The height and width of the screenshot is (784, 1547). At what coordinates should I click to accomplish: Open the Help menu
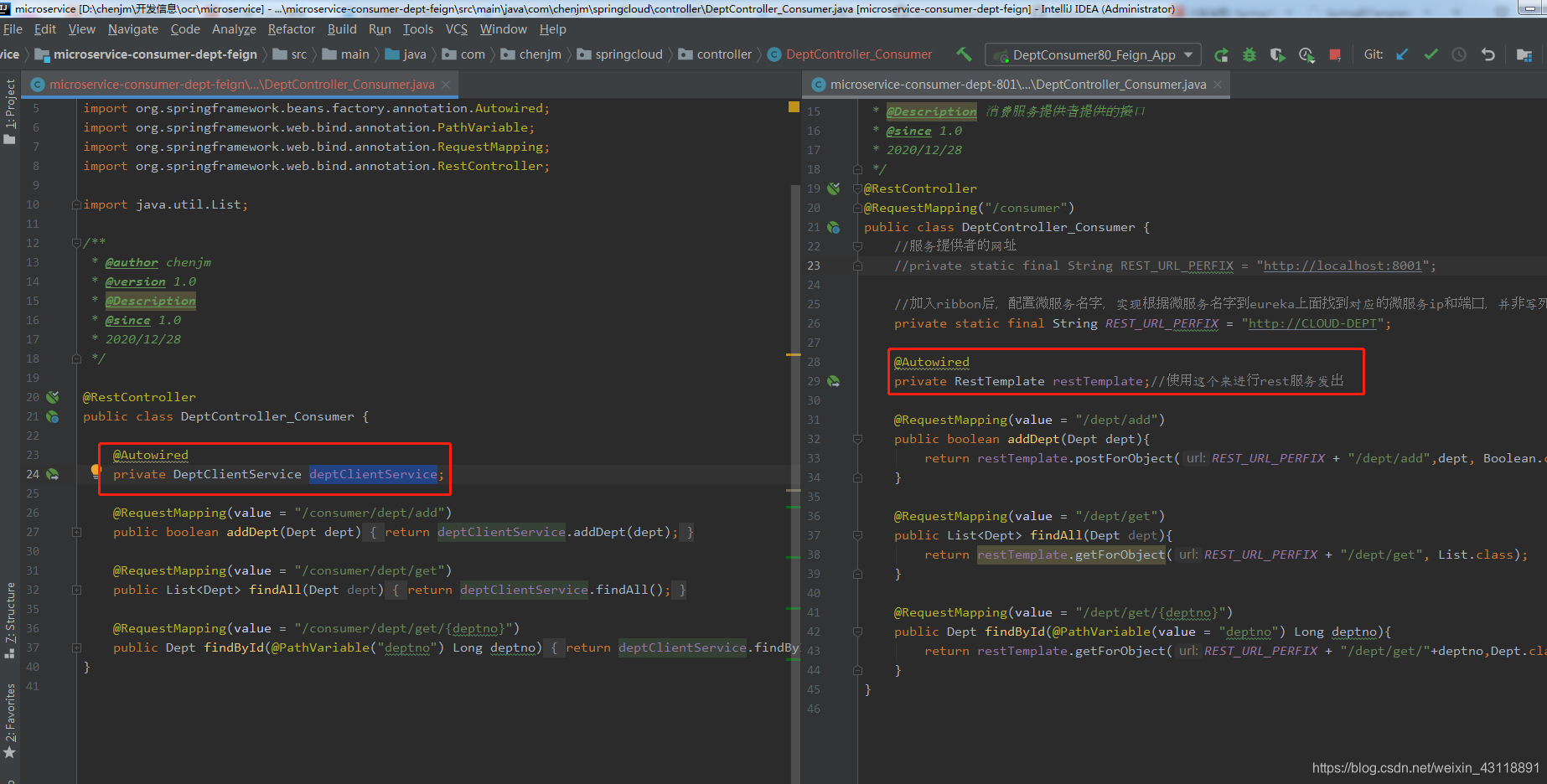(553, 29)
